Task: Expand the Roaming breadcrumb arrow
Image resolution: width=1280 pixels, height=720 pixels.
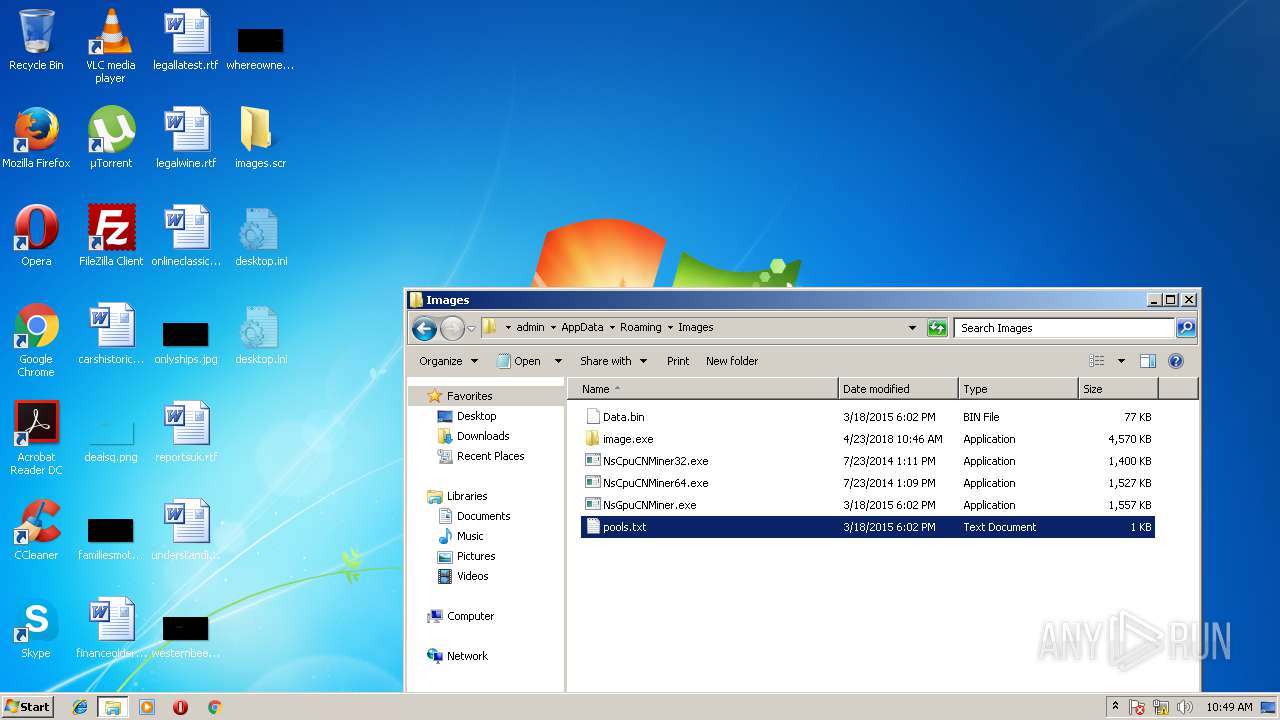Action: coord(668,328)
